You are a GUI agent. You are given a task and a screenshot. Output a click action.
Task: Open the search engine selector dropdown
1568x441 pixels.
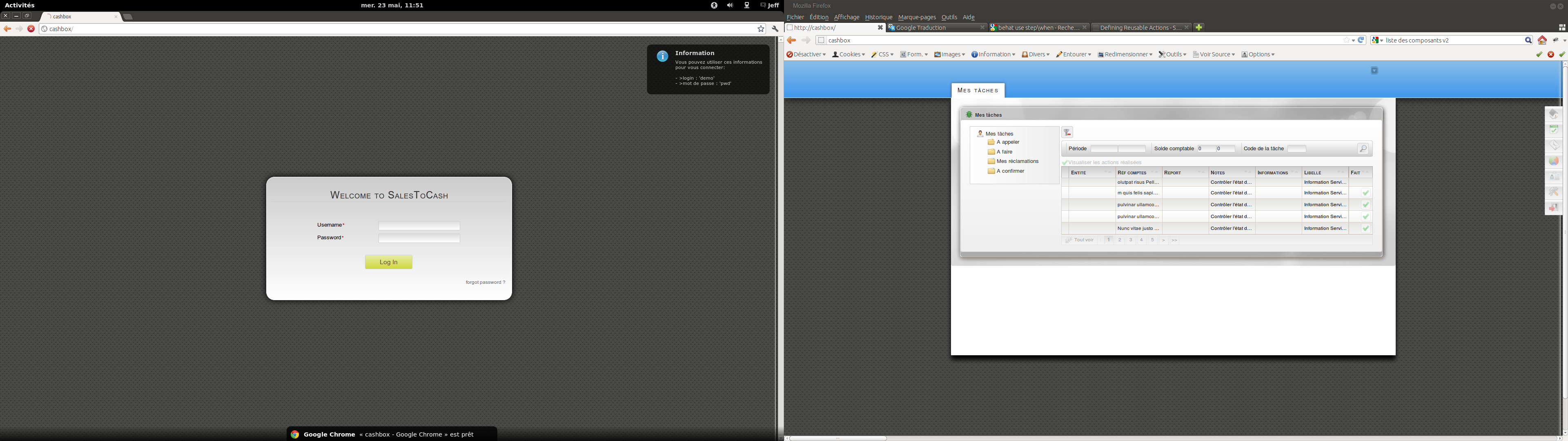coord(1377,41)
